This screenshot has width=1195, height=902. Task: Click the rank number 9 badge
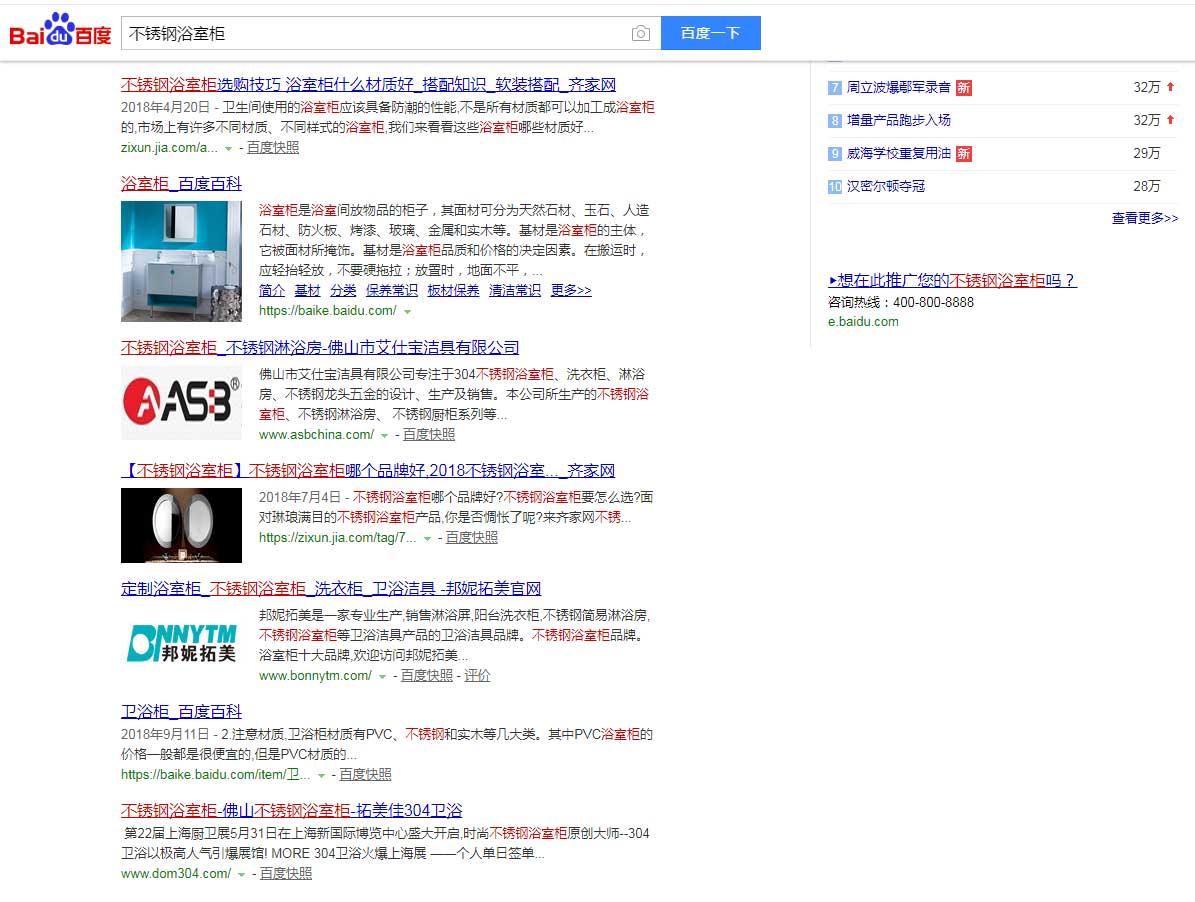(834, 153)
